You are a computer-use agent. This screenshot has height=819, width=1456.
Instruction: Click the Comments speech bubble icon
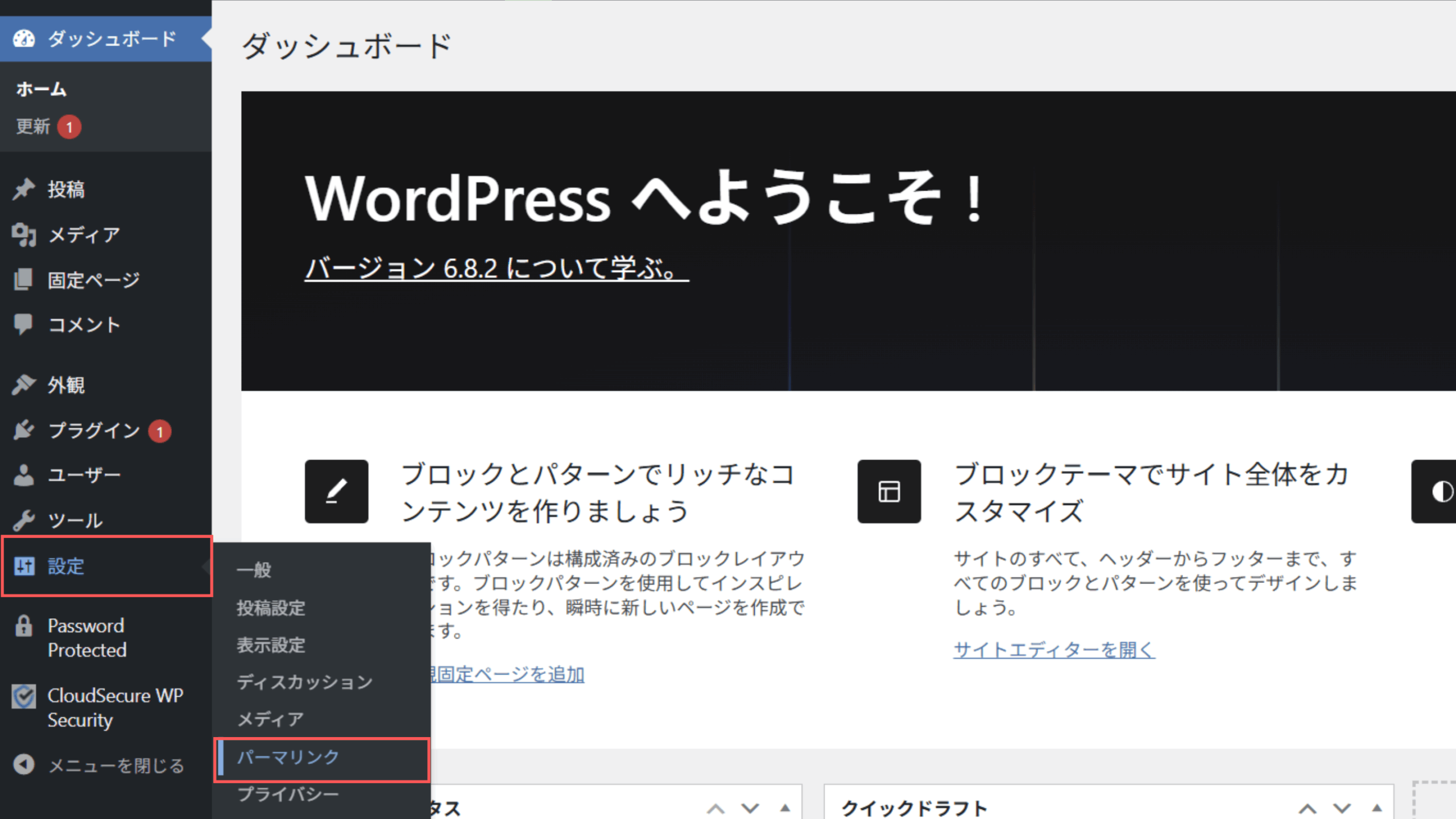coord(24,325)
